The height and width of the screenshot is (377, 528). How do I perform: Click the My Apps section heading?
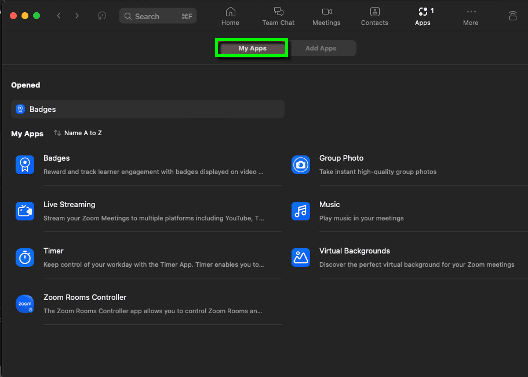click(27, 134)
